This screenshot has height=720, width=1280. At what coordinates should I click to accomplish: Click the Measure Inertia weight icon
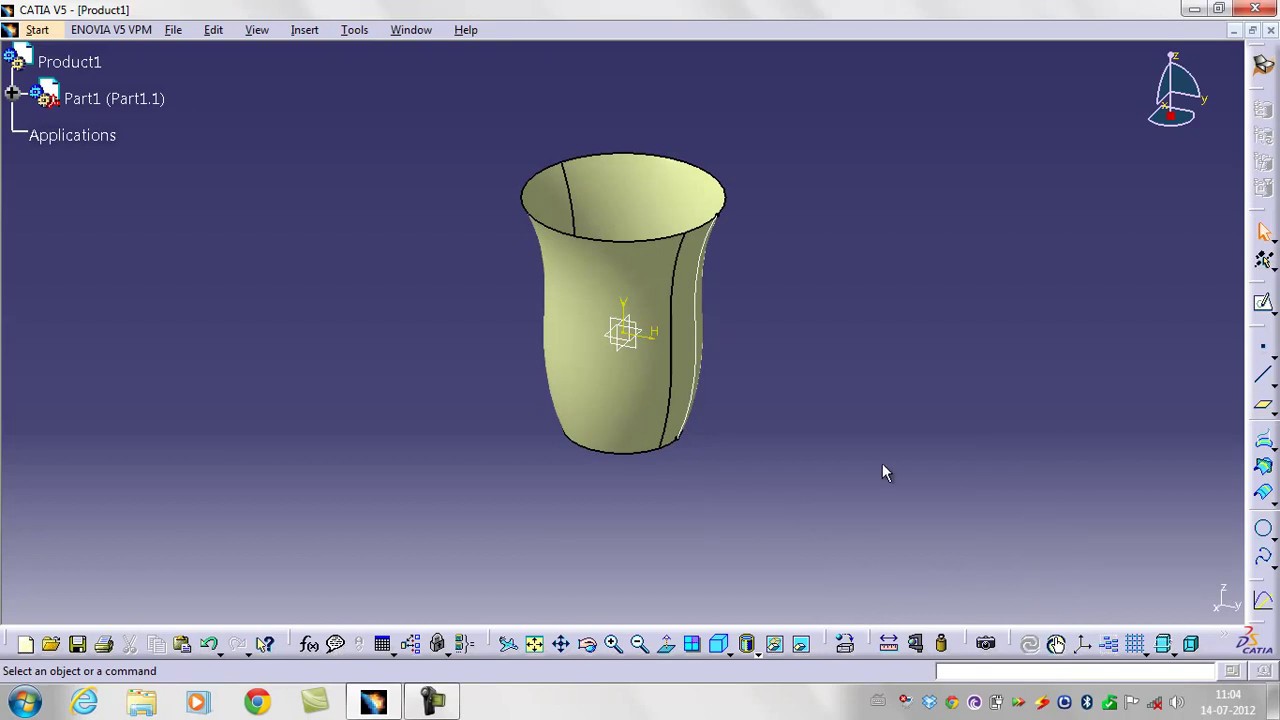[941, 645]
